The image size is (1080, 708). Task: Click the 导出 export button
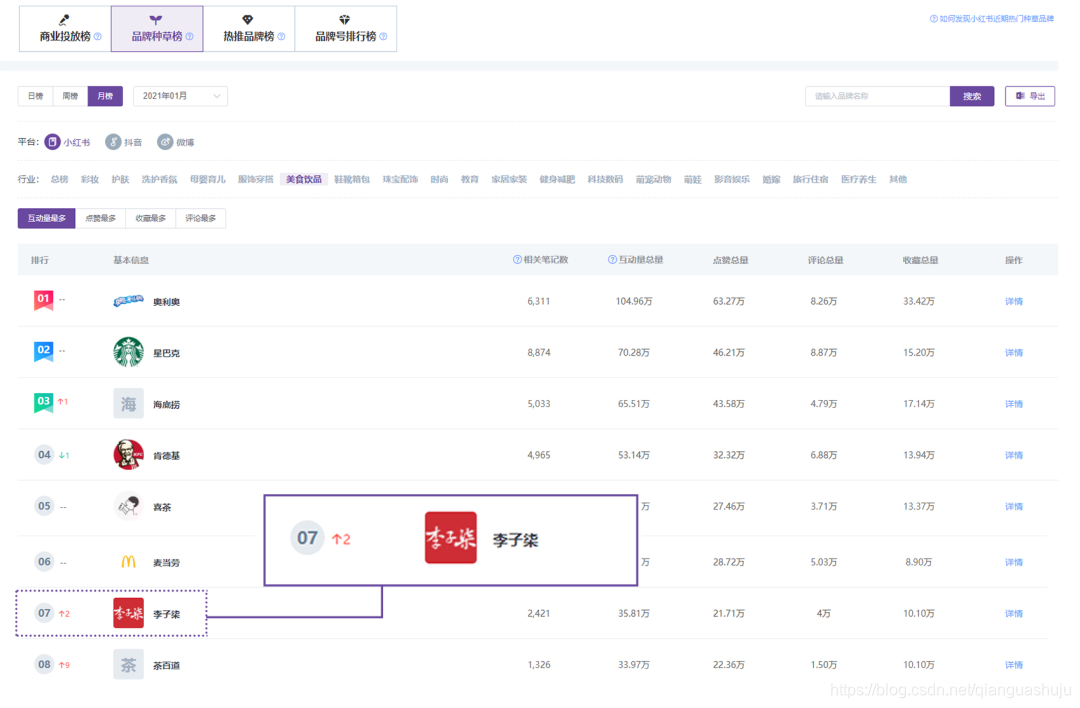tap(1030, 96)
